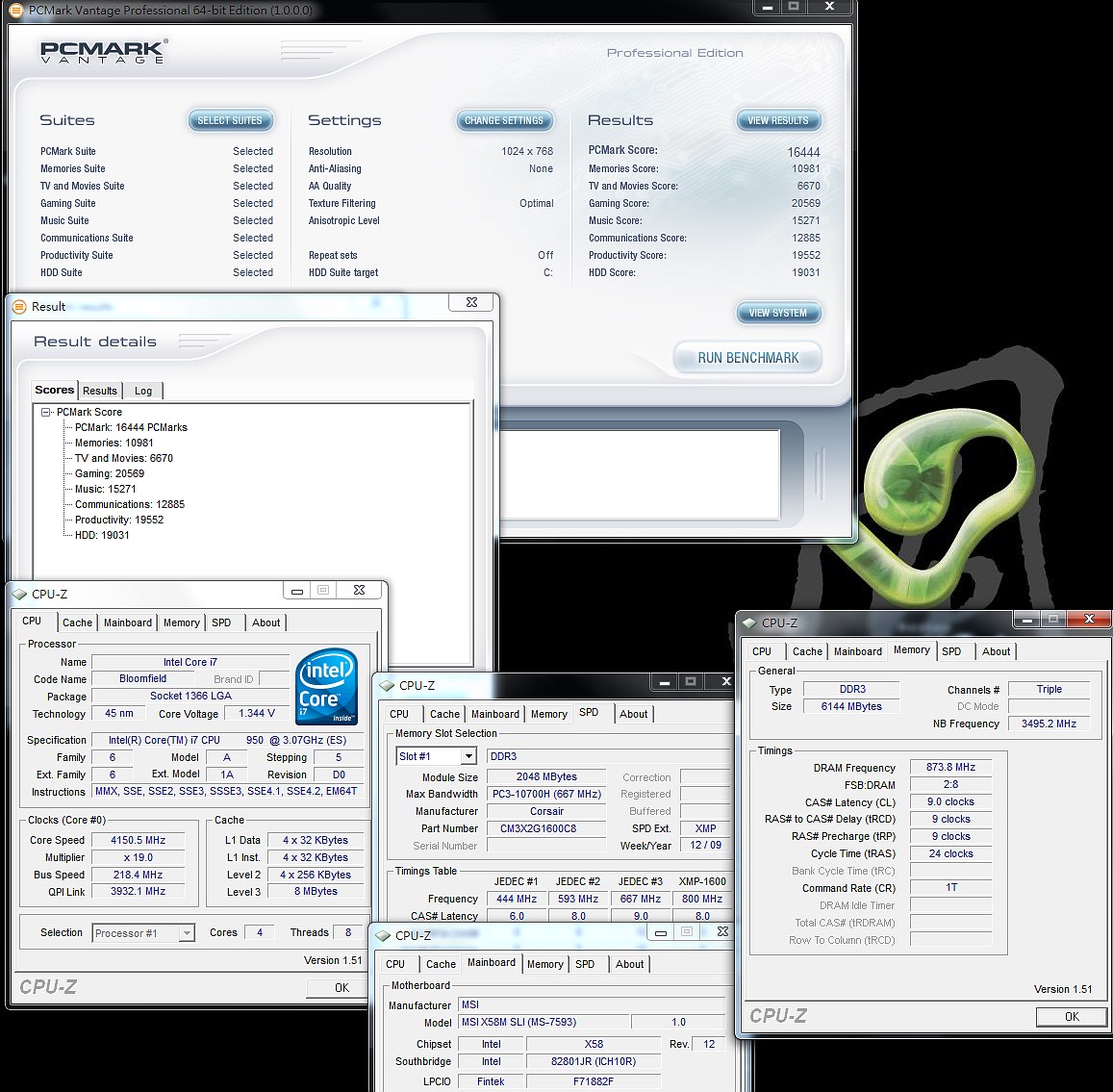Open the Processor #1 selection dropdown
The width and height of the screenshot is (1113, 1092).
pos(187,933)
